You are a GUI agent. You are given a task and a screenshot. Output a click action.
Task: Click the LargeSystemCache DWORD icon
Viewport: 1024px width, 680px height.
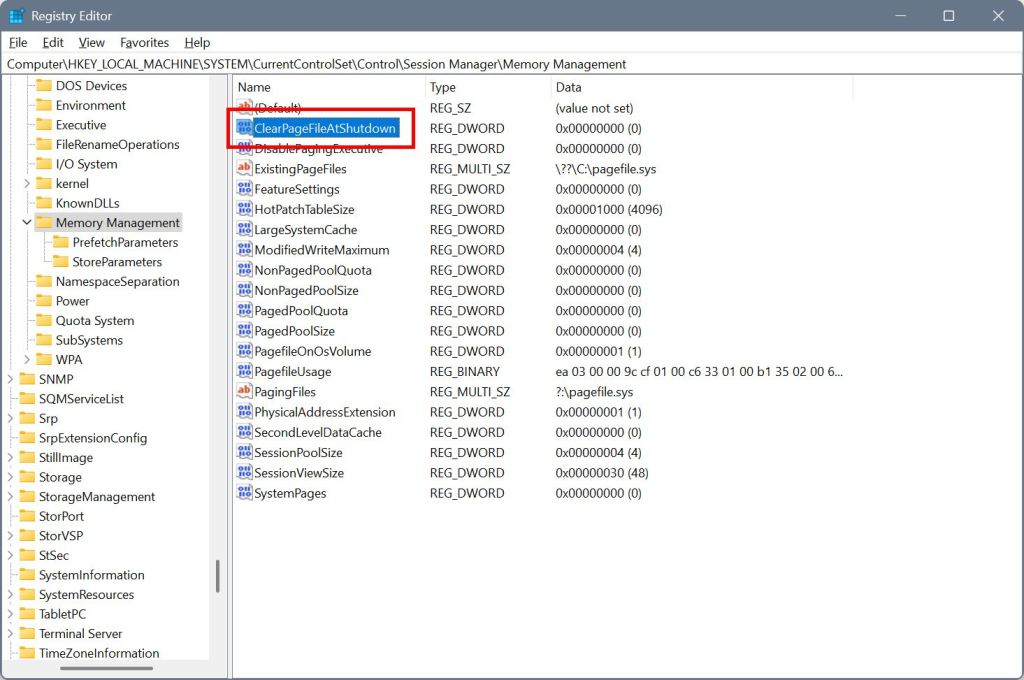coord(244,229)
